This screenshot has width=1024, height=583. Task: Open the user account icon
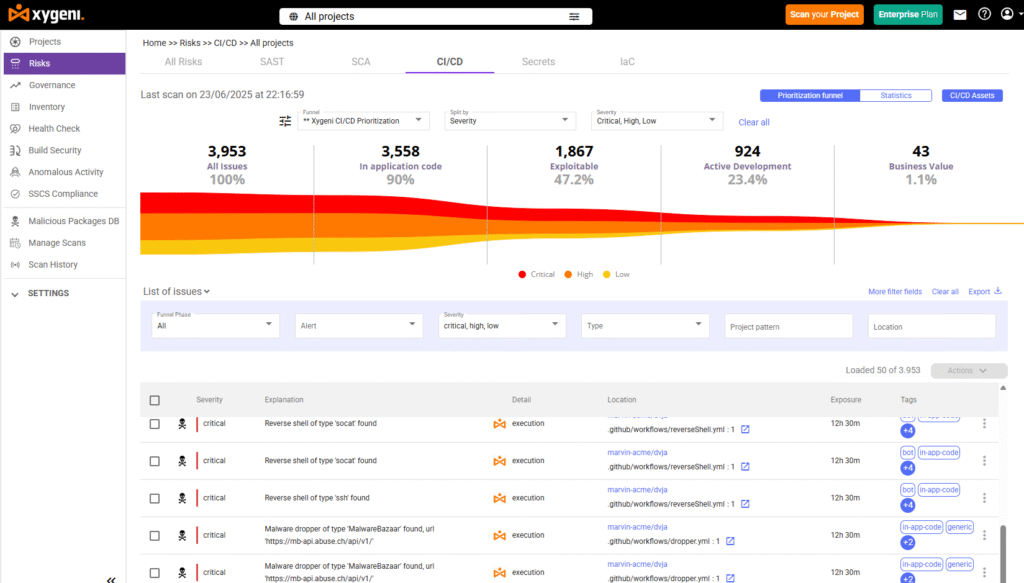(1007, 14)
